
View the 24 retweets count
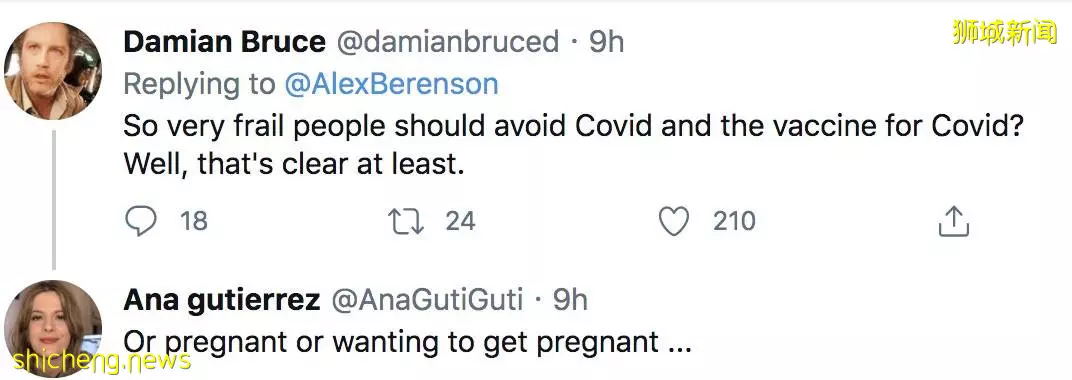click(460, 221)
